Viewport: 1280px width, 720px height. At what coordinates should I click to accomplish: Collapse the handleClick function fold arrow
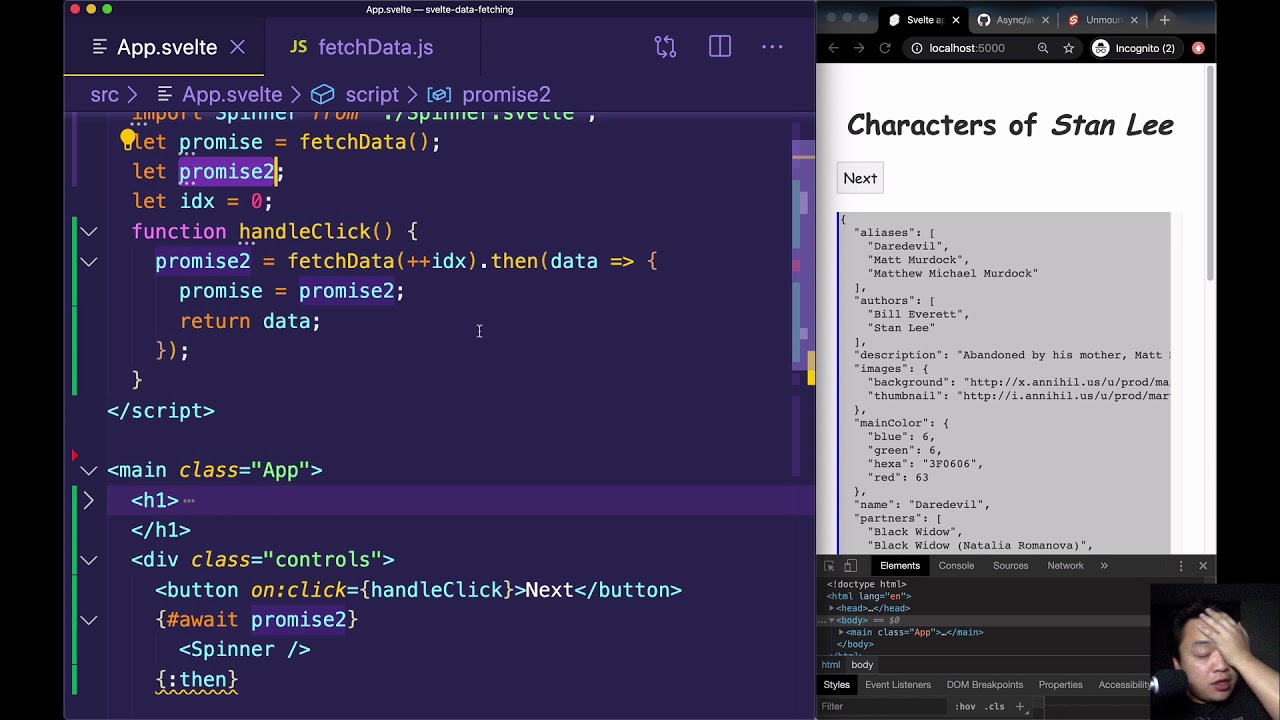(x=89, y=232)
